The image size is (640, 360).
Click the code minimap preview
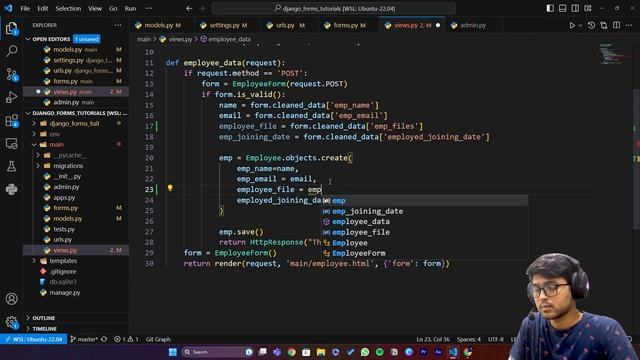614,53
